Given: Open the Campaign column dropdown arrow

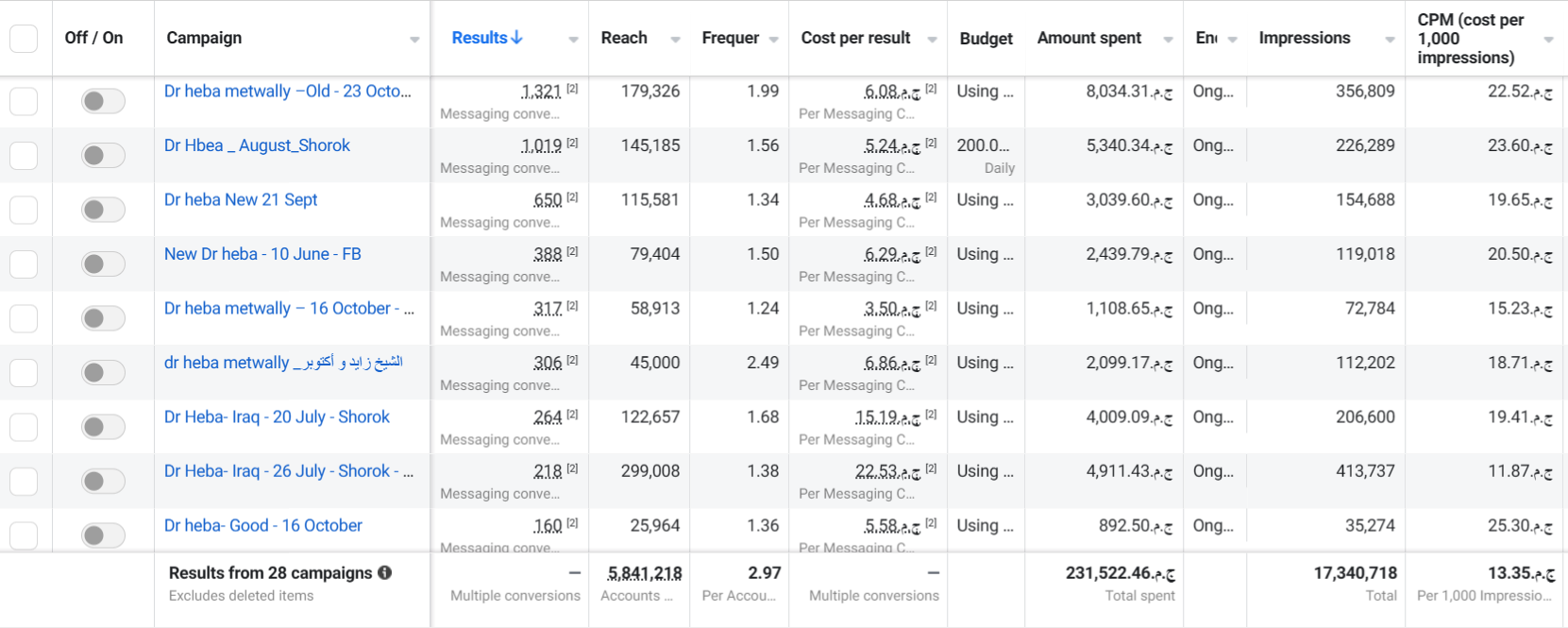Looking at the screenshot, I should tap(414, 40).
